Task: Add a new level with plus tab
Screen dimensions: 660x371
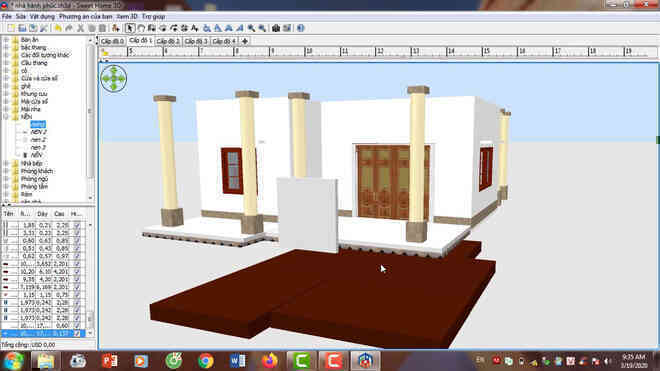Action: click(x=245, y=41)
